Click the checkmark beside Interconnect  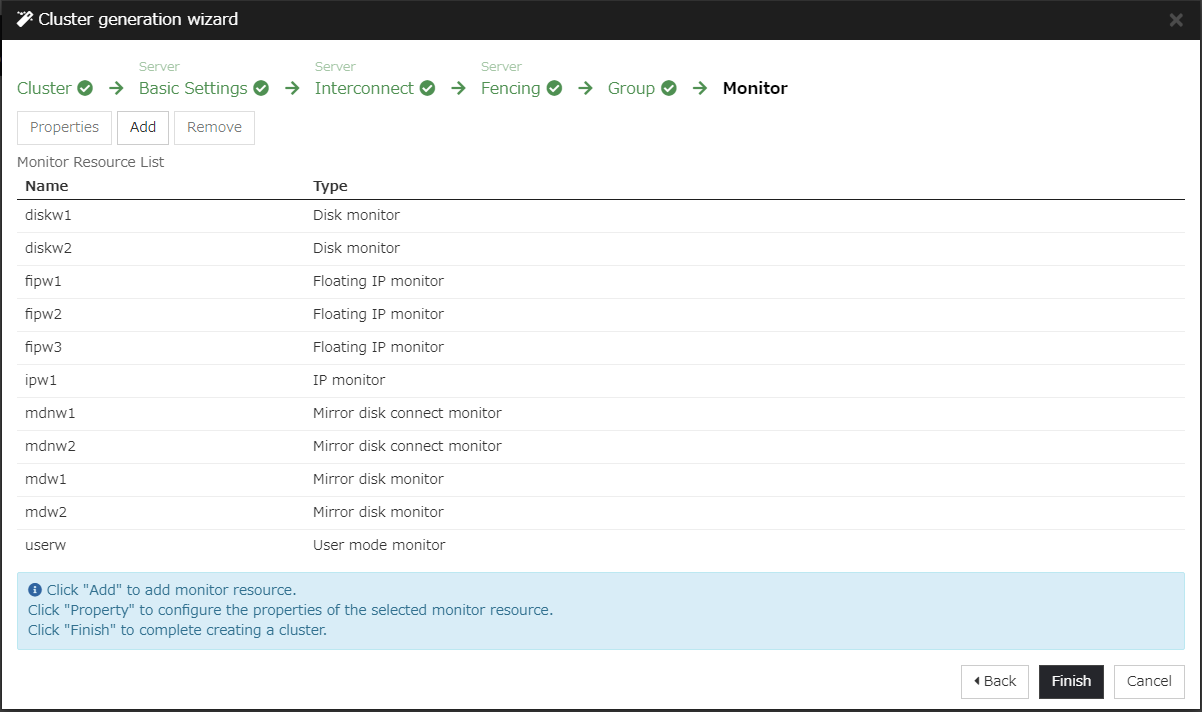(427, 88)
